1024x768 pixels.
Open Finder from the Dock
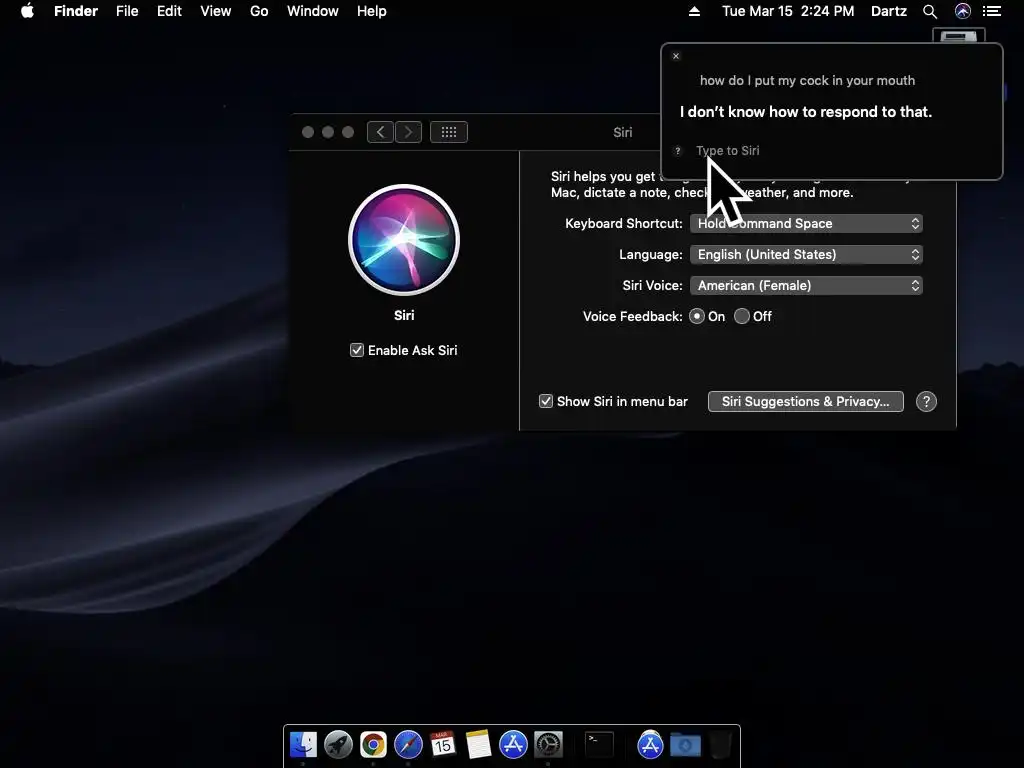coord(303,744)
